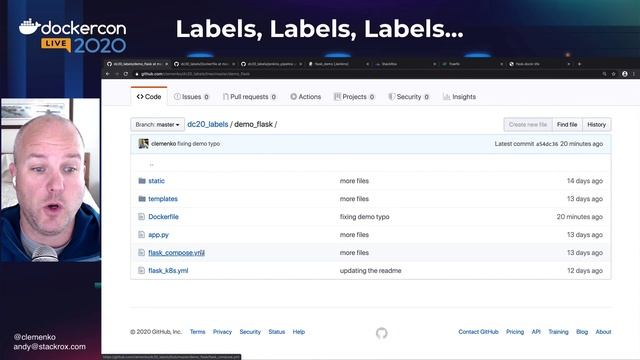Open 'more files' commit on app.py row
Viewport: 640px width, 360px height.
(x=354, y=235)
